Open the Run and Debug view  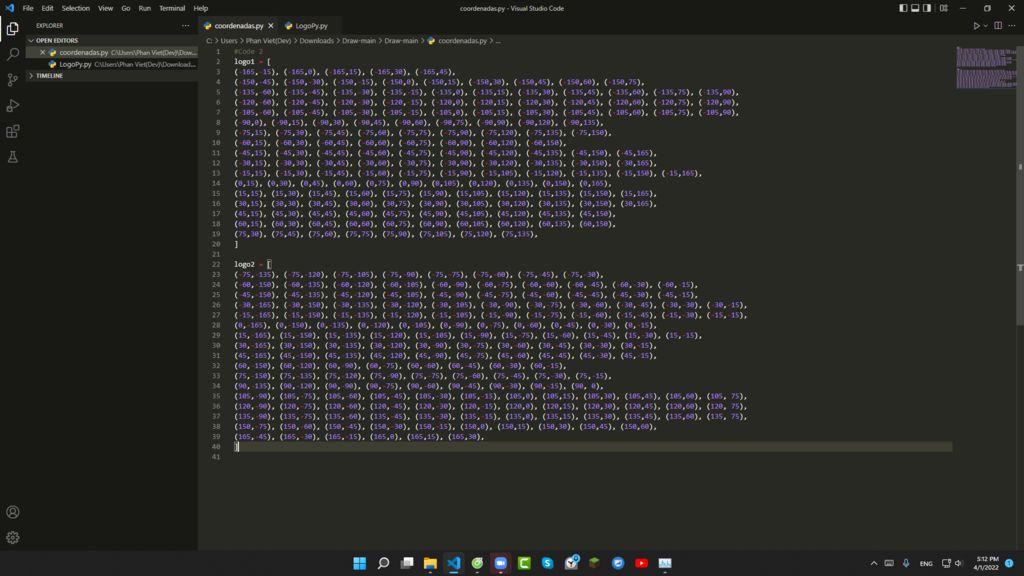point(12,105)
